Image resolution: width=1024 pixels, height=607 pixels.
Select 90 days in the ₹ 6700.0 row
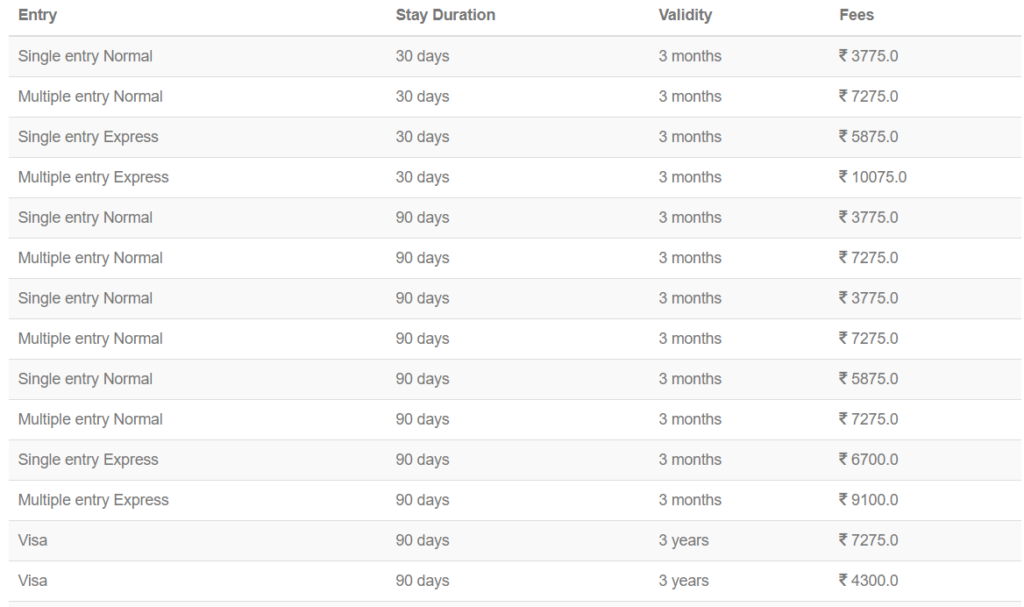[x=422, y=459]
